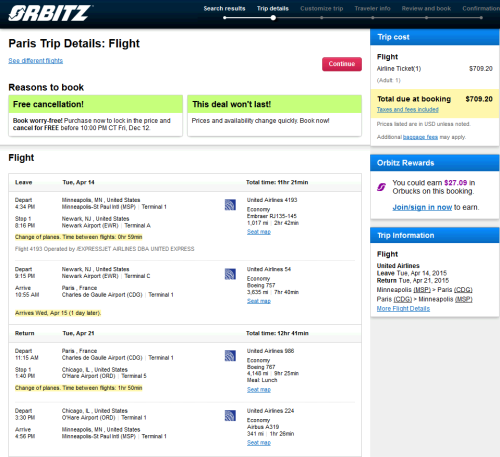Click the red Continue button
This screenshot has height=457, width=500.
click(342, 64)
